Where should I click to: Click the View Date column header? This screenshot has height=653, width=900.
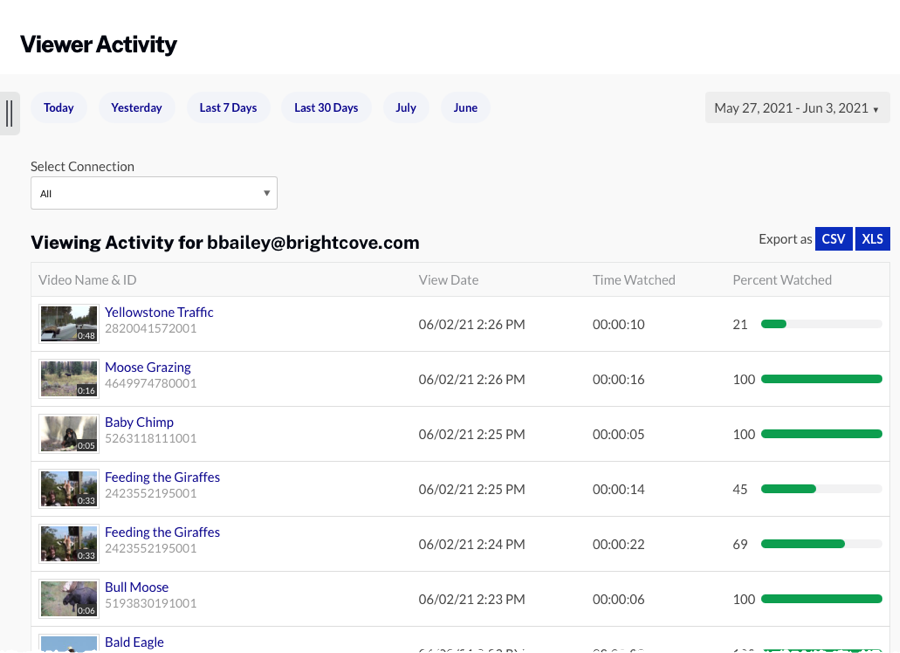coord(448,280)
